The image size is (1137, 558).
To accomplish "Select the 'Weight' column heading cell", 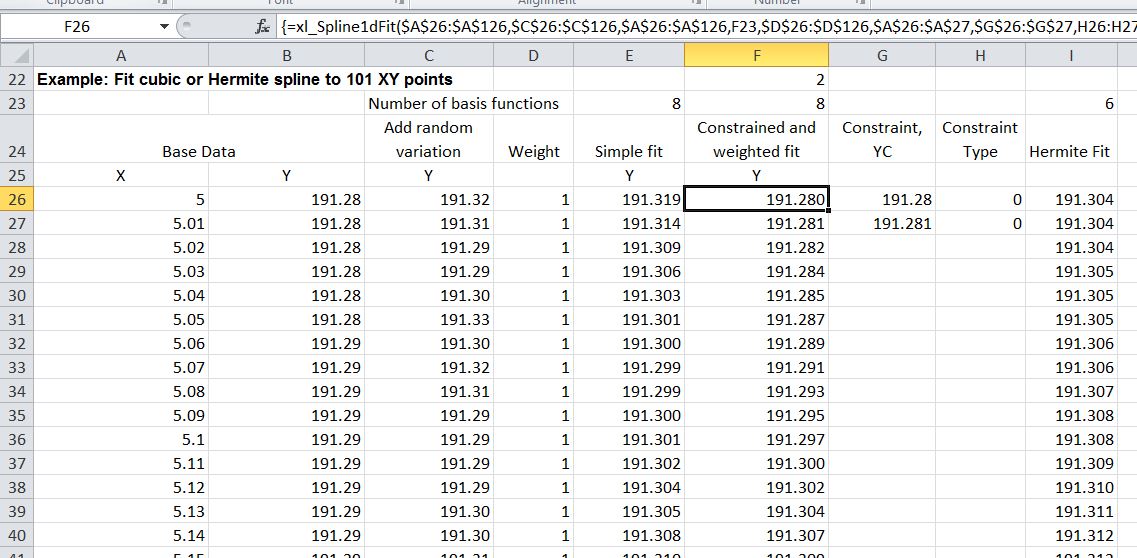I will (x=533, y=151).
